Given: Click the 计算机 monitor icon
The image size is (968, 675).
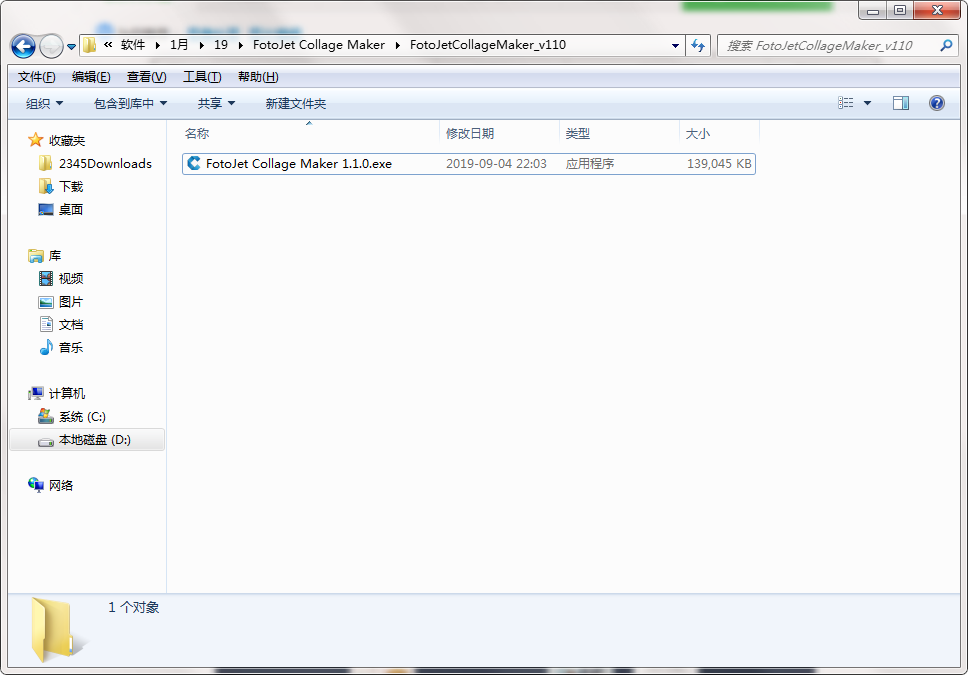Looking at the screenshot, I should (36, 393).
